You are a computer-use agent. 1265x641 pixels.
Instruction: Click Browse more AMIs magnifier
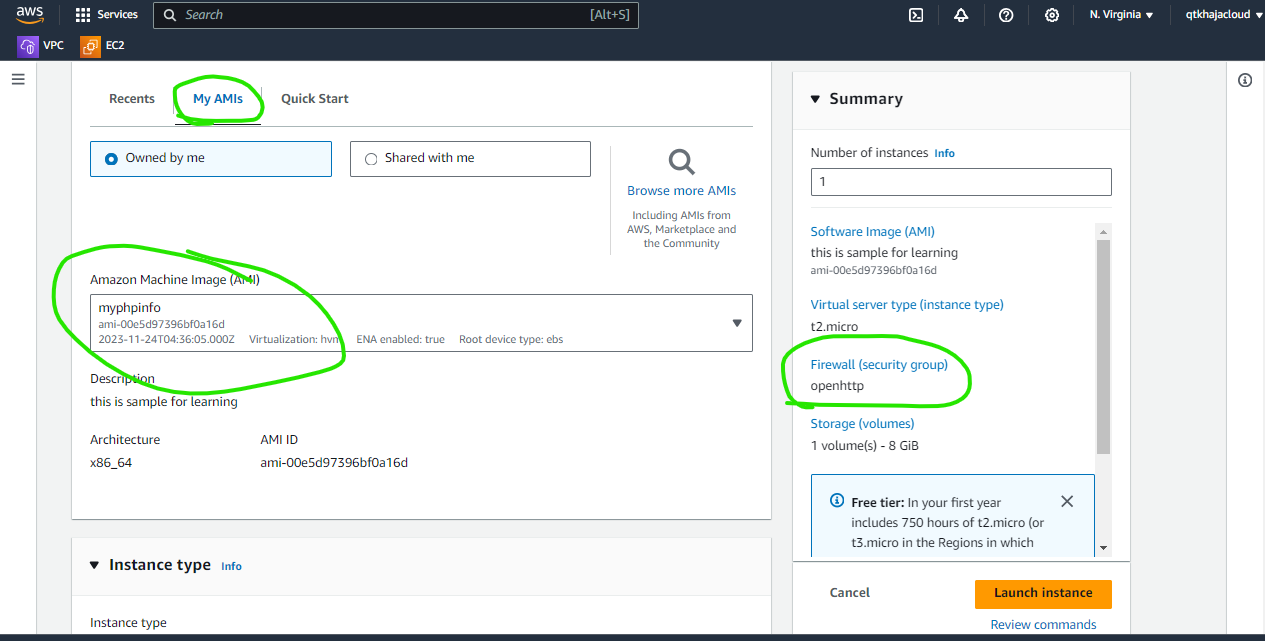coord(681,162)
